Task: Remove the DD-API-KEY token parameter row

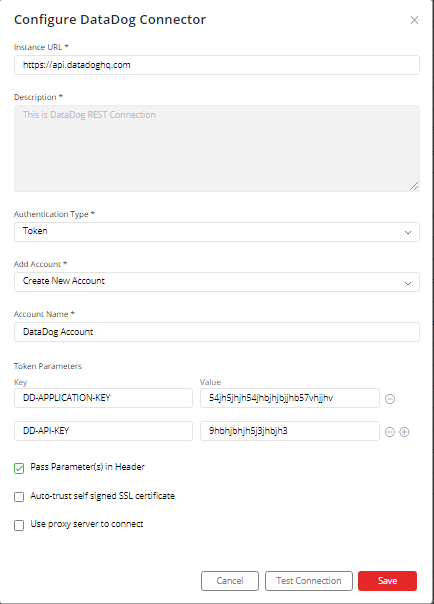Action: click(x=390, y=432)
